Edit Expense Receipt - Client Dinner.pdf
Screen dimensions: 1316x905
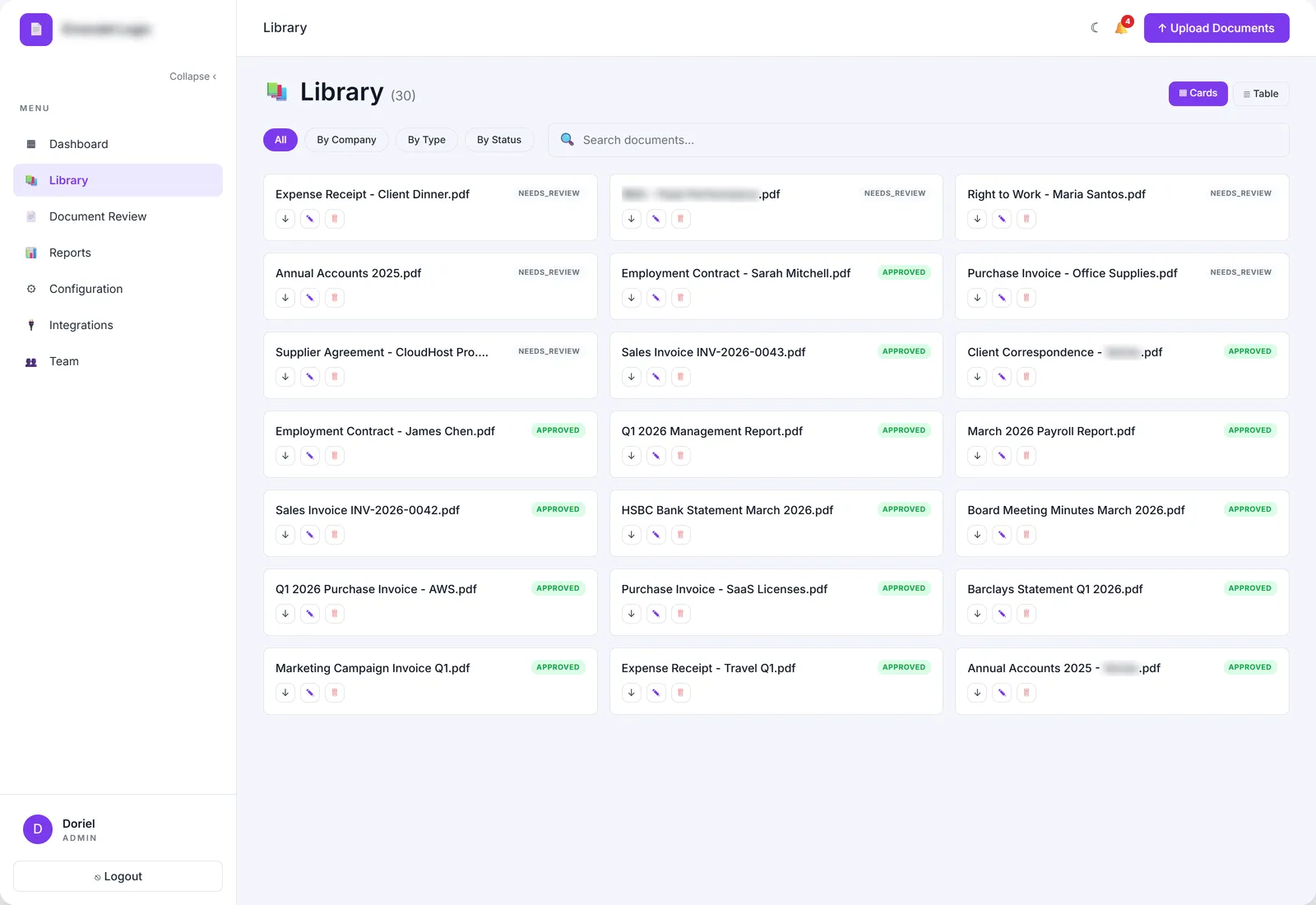pos(310,219)
